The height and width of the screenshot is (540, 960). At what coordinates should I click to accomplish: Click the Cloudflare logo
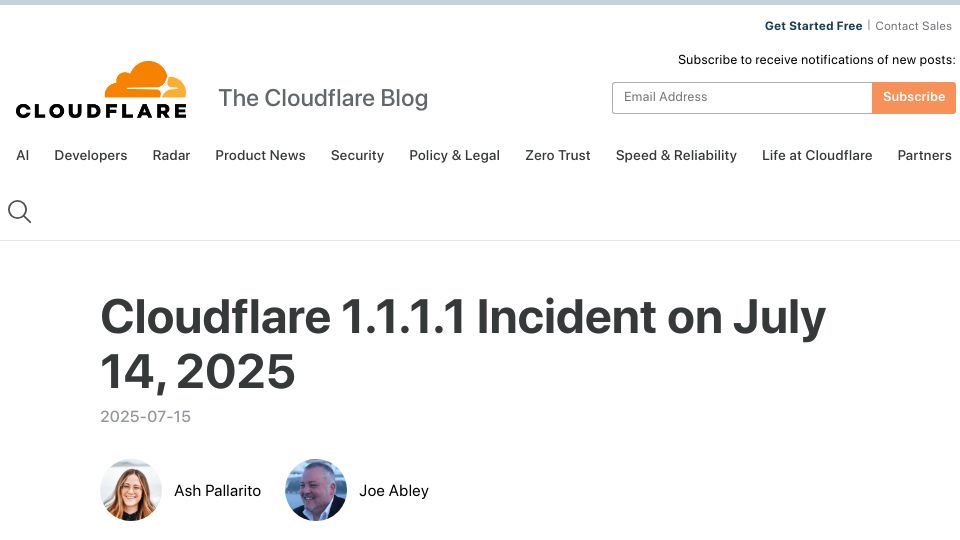[101, 90]
